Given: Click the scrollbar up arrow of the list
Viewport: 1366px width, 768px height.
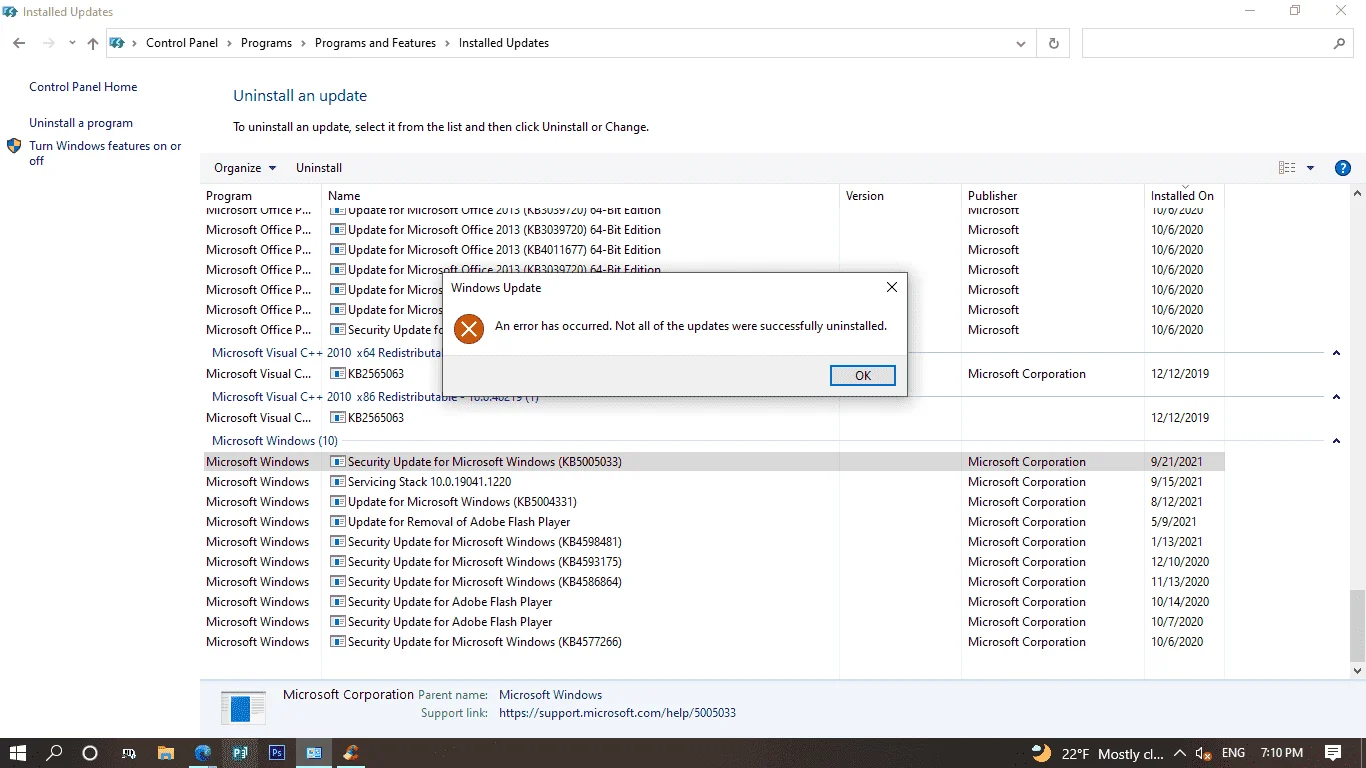Looking at the screenshot, I should (x=1357, y=194).
